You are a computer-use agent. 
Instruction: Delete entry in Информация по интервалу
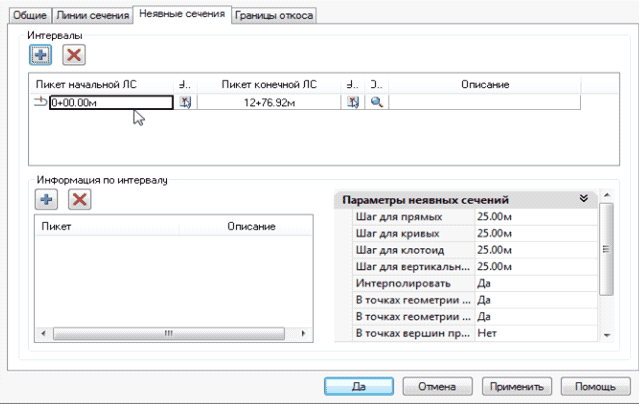[x=80, y=199]
